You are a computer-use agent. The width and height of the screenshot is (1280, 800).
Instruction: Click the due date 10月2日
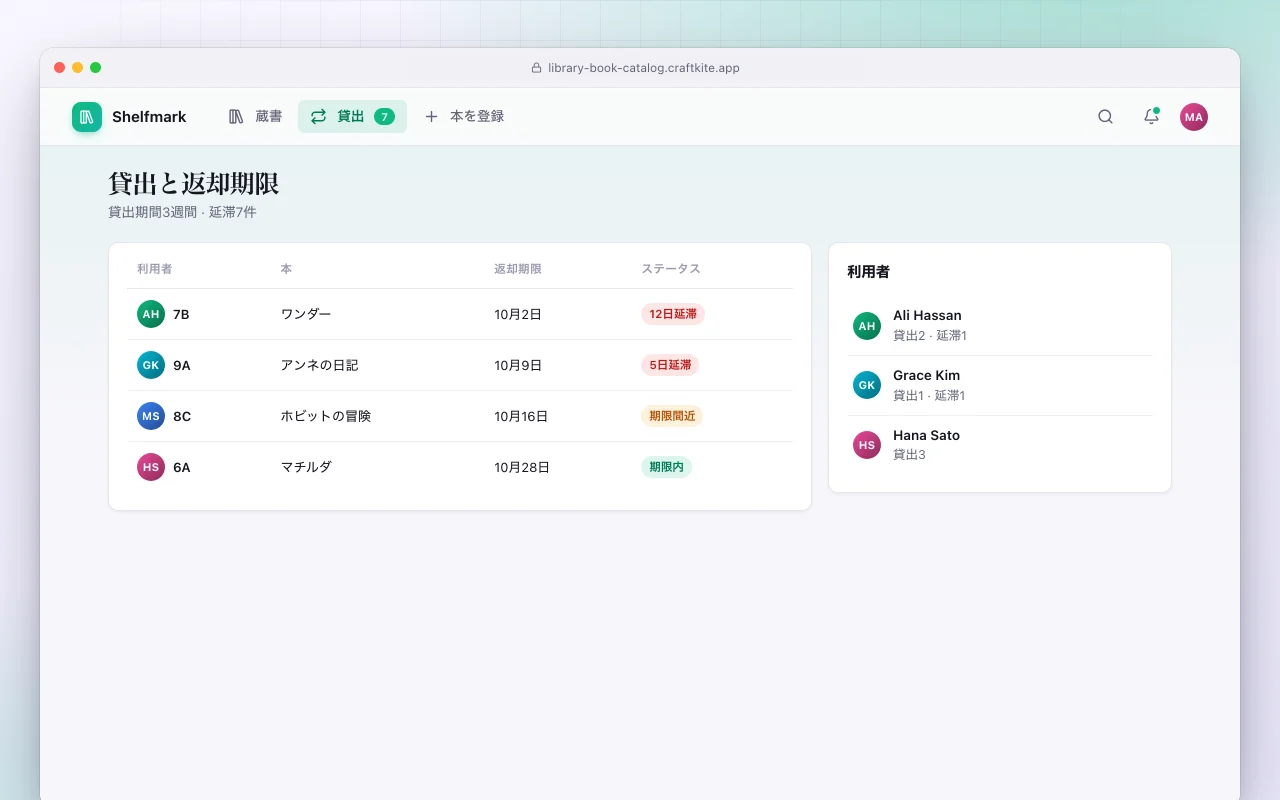[x=518, y=314]
